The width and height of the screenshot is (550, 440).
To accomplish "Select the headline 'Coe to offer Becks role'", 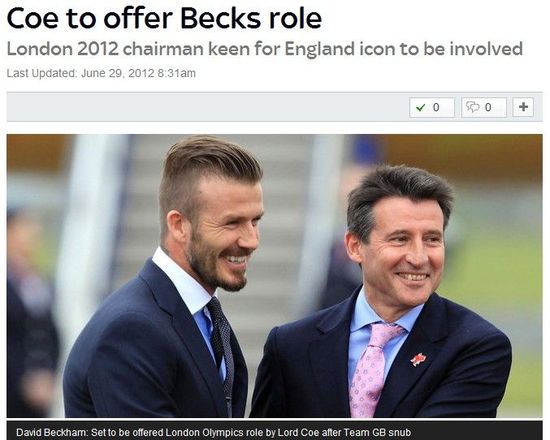I will coord(164,18).
